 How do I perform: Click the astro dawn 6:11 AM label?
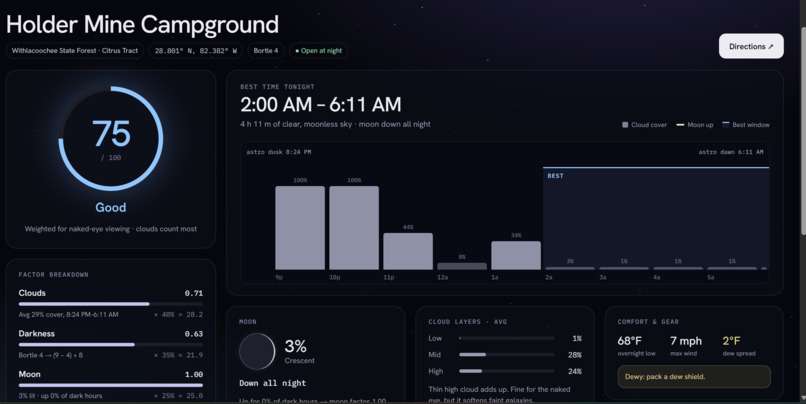coord(731,152)
